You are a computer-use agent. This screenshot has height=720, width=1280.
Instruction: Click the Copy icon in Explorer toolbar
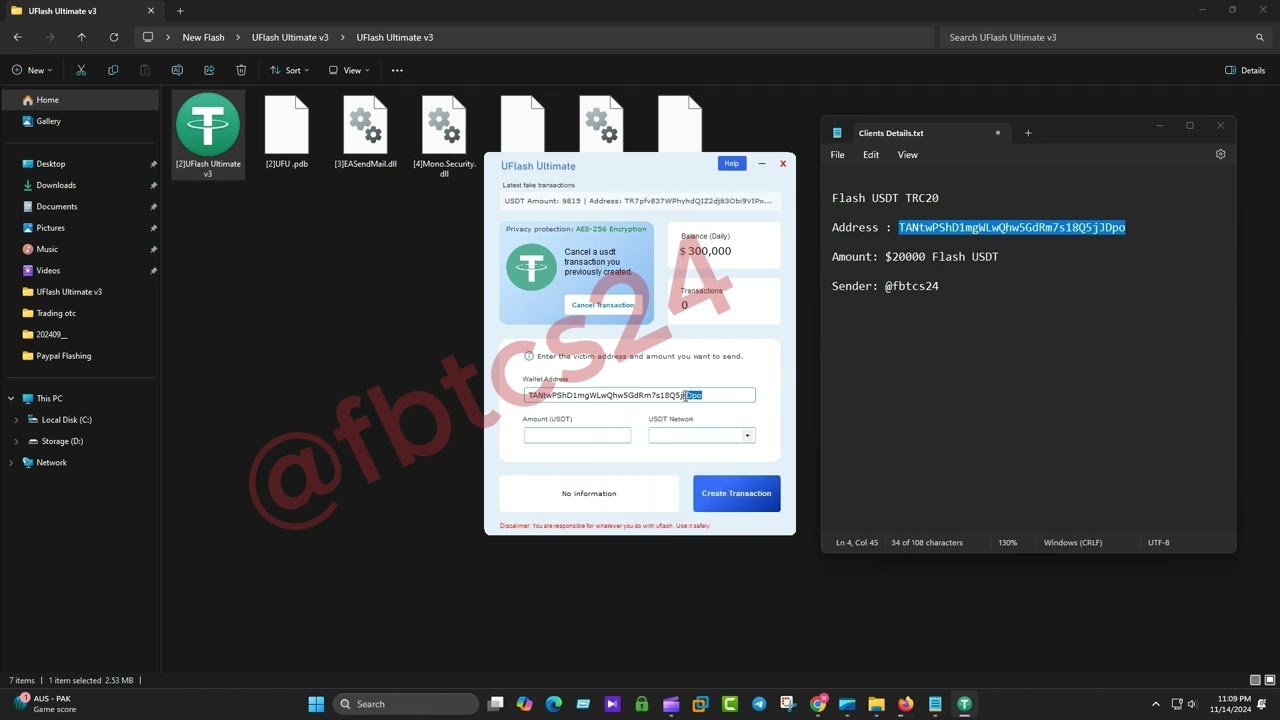113,70
